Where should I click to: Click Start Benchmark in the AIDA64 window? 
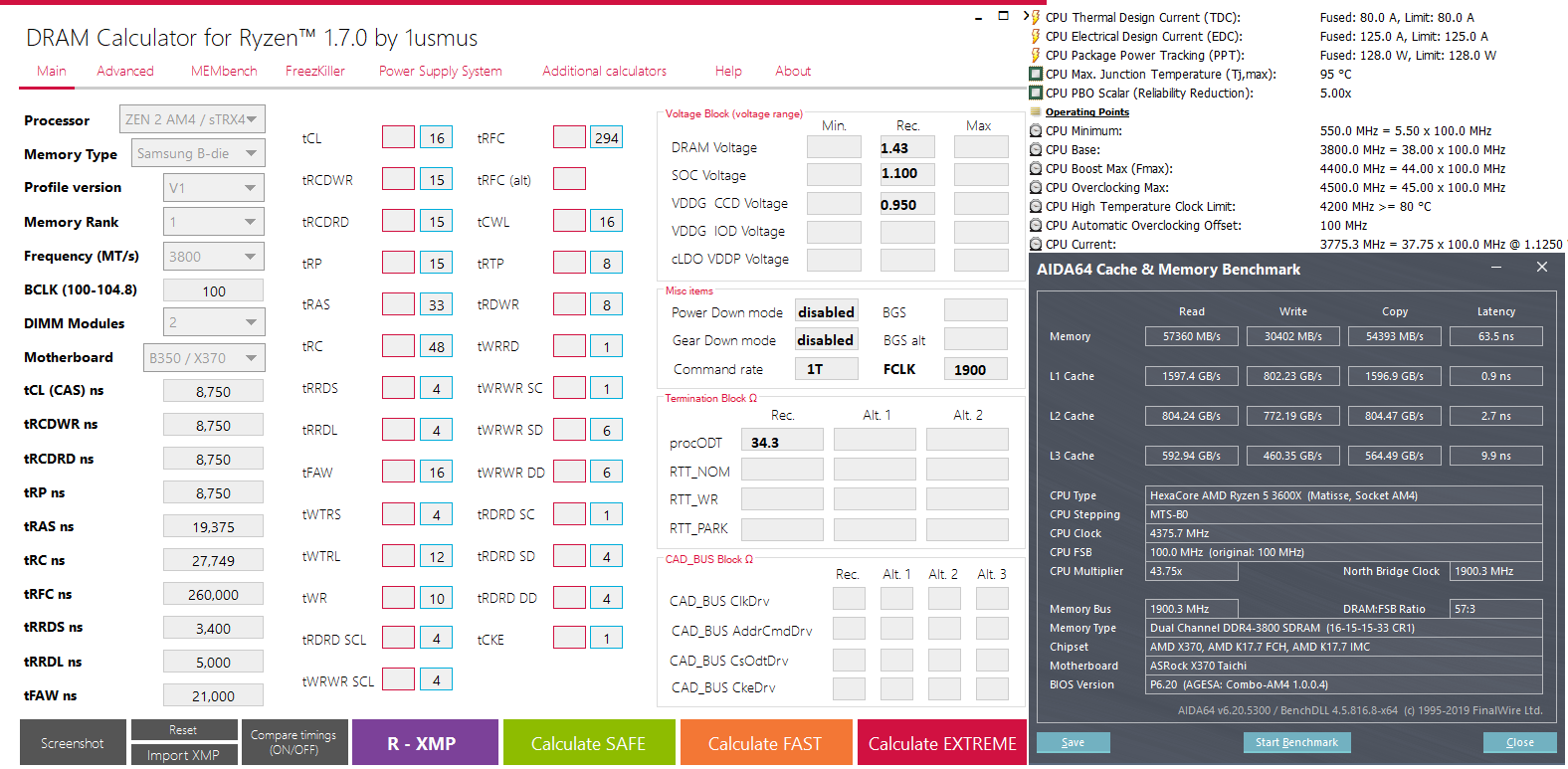(1296, 742)
